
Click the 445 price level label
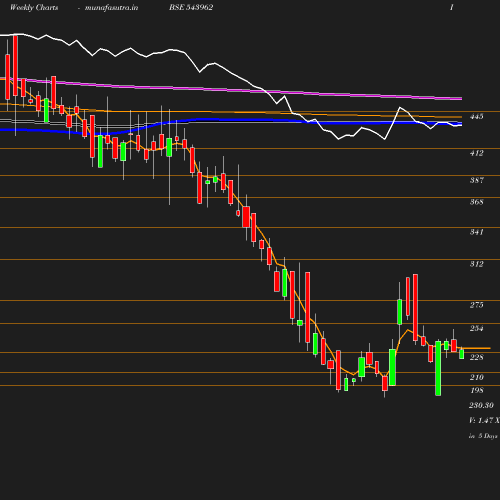click(x=477, y=117)
